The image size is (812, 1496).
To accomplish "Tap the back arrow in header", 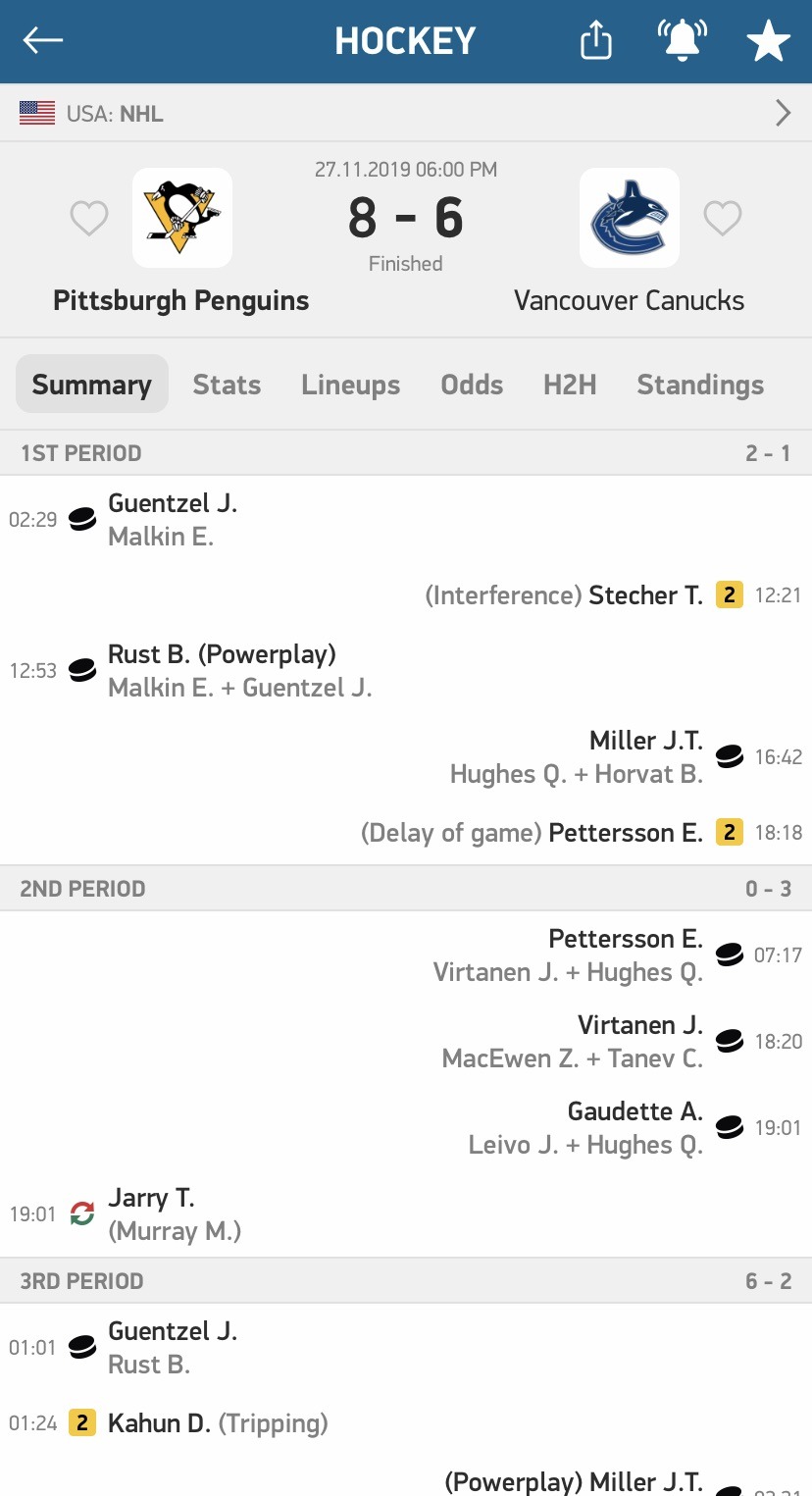I will [43, 40].
